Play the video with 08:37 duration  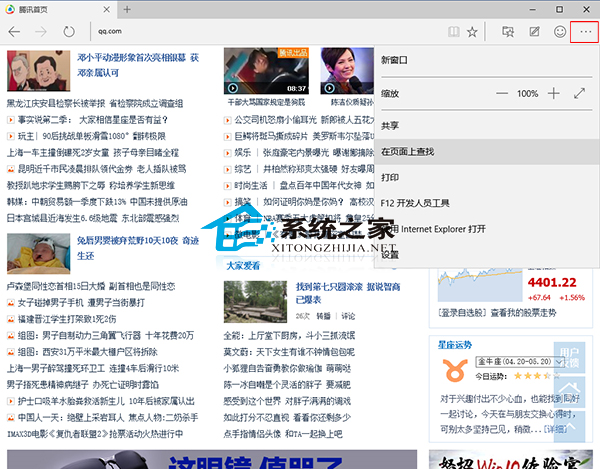266,71
